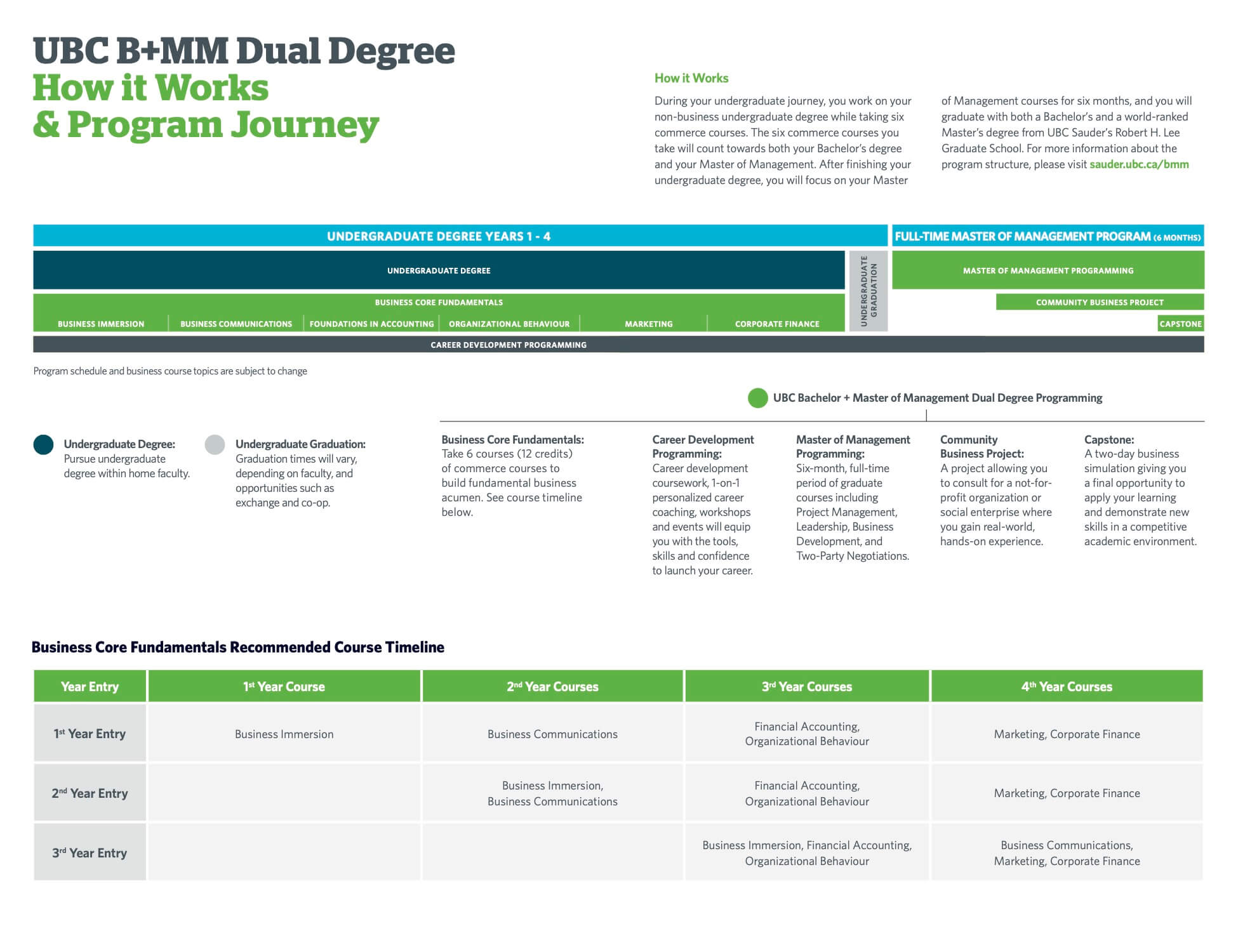The height and width of the screenshot is (952, 1238).
Task: Click 3rd Year Entry fourth-year courses cell
Action: (1067, 853)
